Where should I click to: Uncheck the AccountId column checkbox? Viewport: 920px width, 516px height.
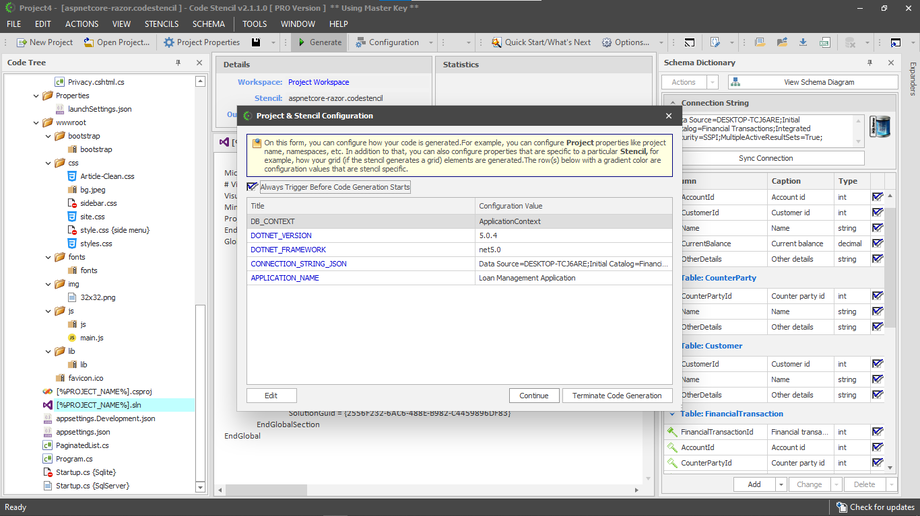click(877, 197)
